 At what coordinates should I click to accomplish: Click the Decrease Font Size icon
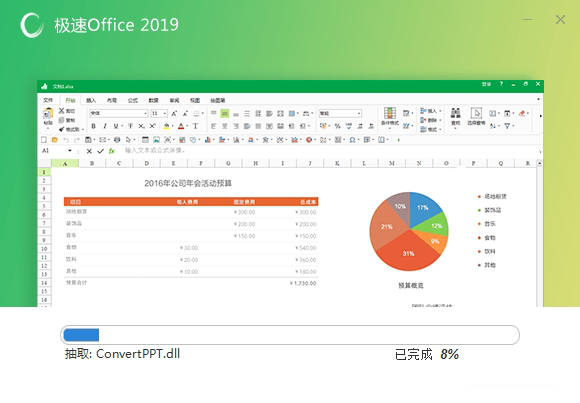[185, 114]
